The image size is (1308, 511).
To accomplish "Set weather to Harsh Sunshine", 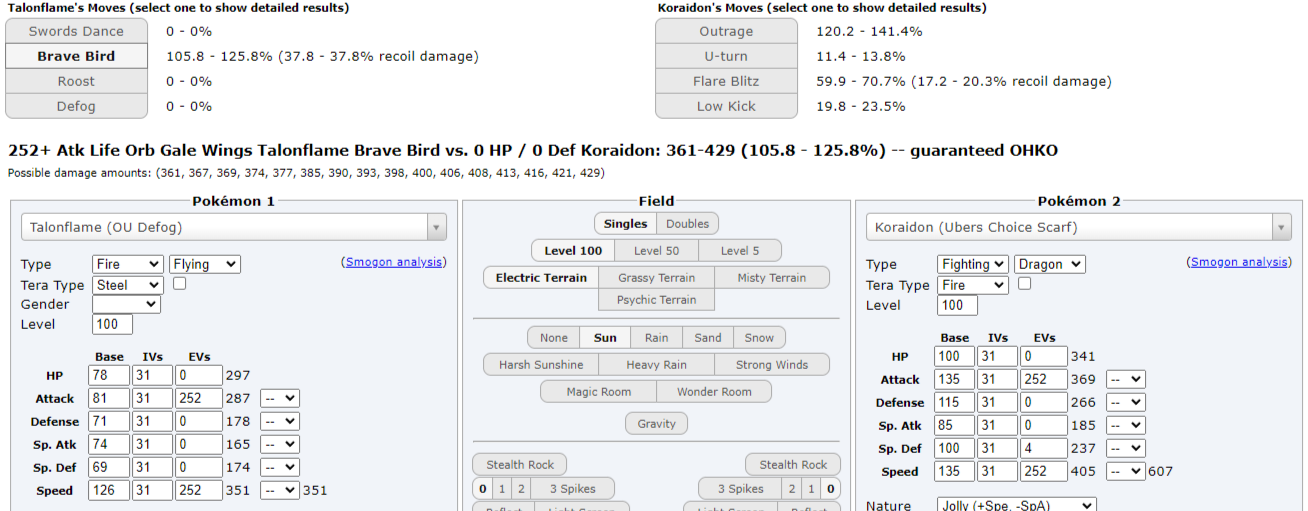I will click(x=541, y=364).
